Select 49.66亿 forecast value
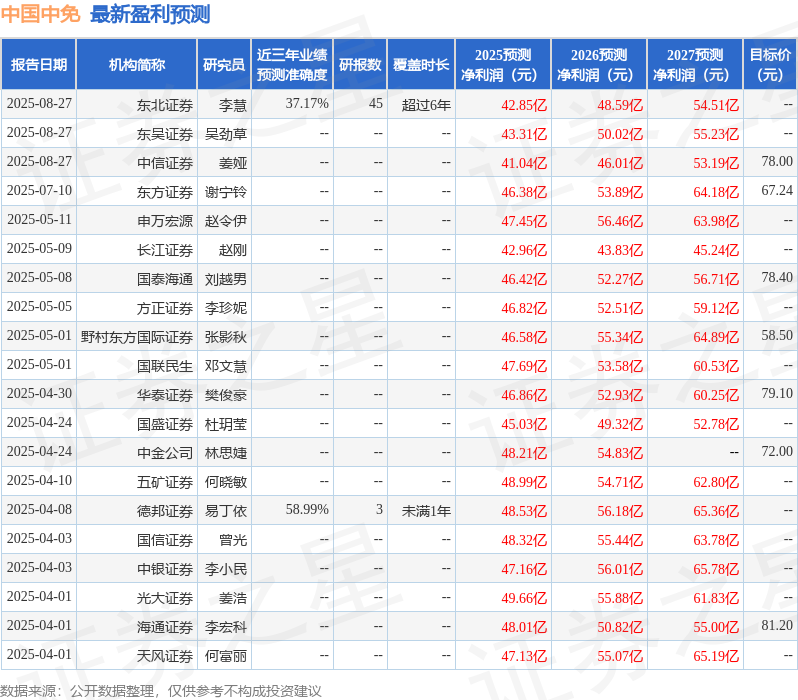Viewport: 798px width, 700px height. pos(524,598)
